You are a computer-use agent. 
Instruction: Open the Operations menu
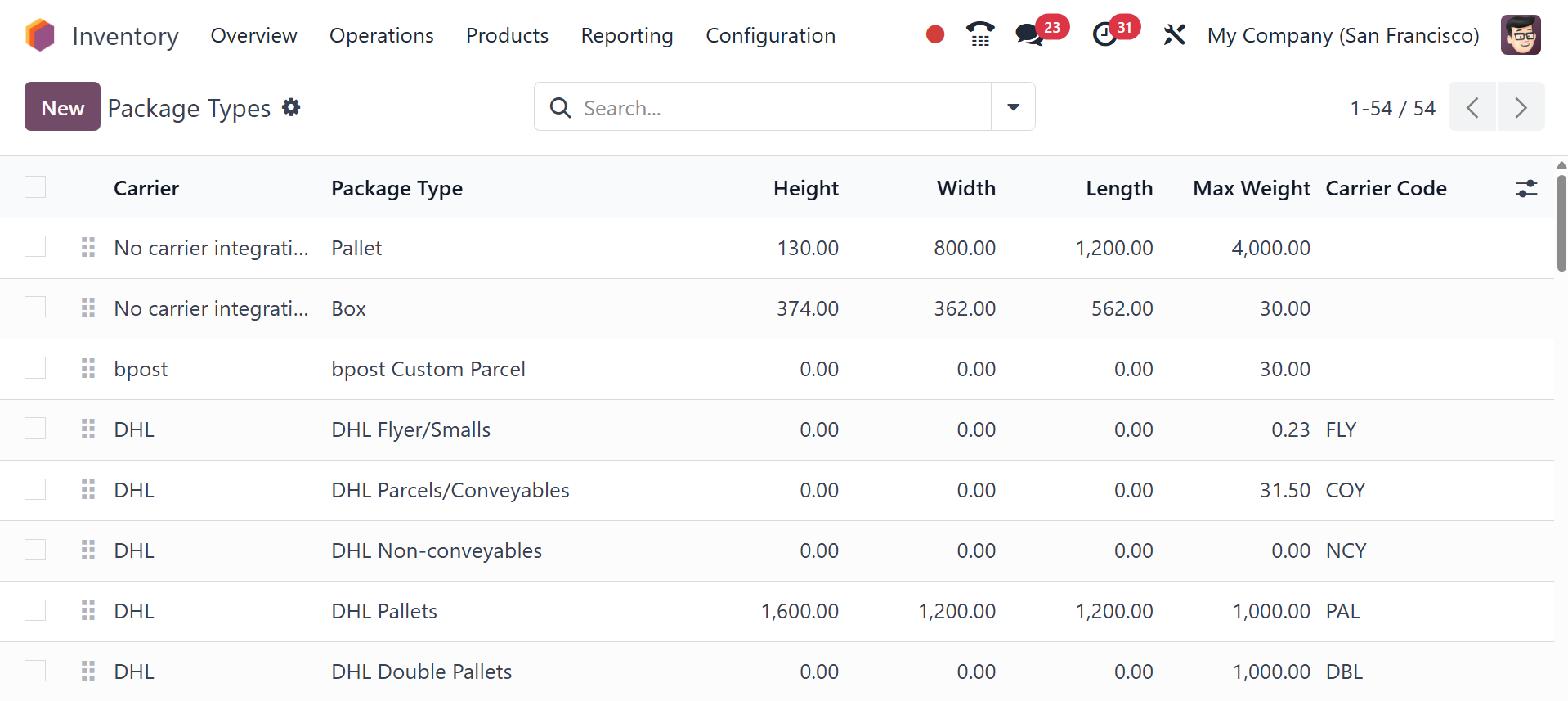pyautogui.click(x=382, y=35)
